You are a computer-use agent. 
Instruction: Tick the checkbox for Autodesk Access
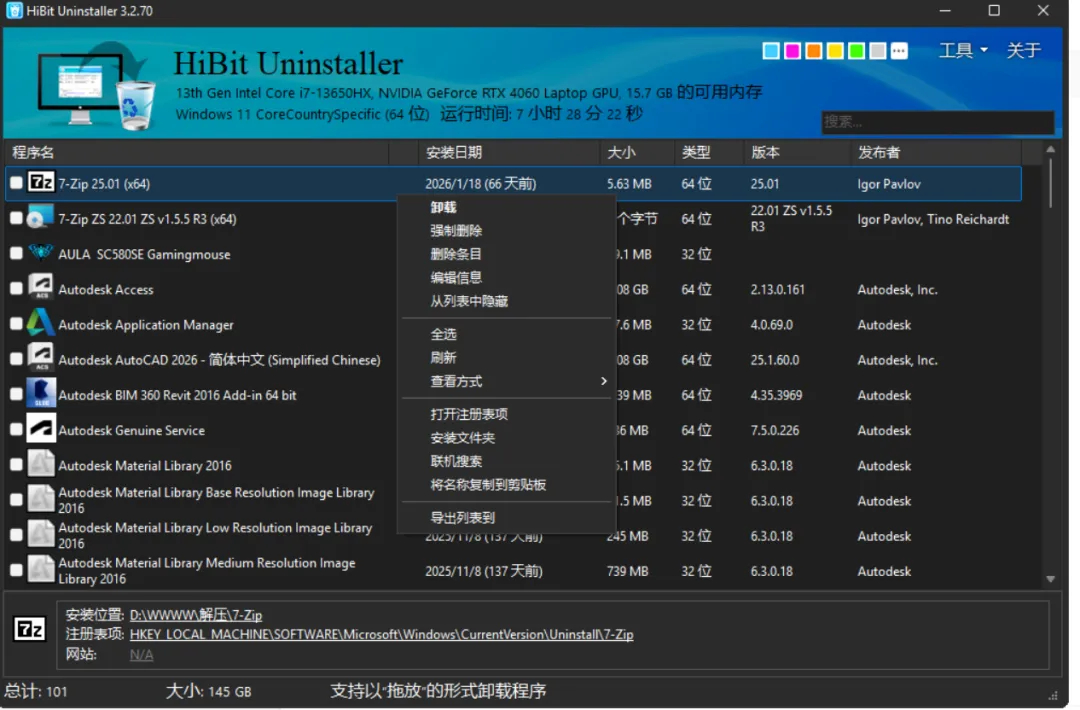[16, 289]
